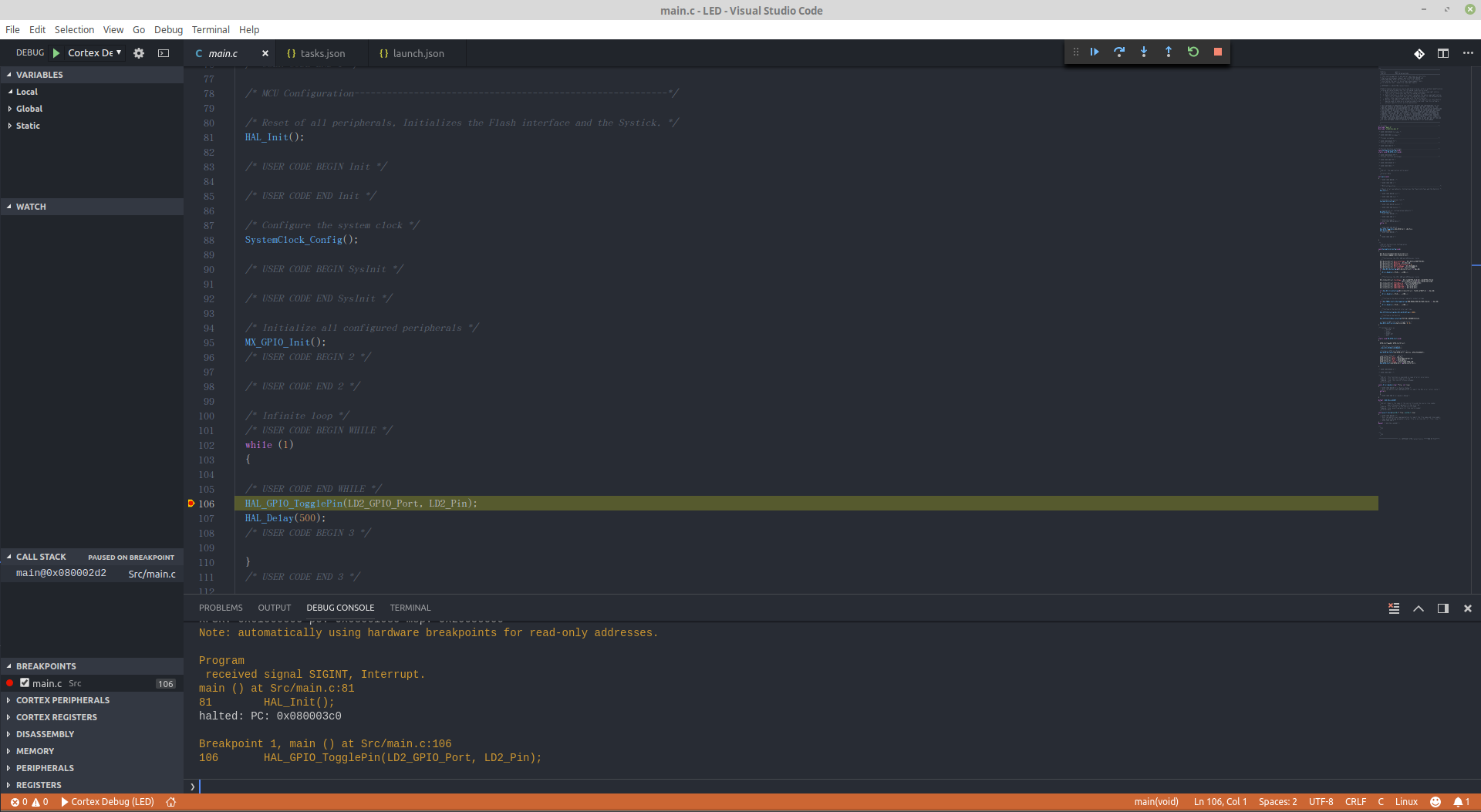Open launch.json via the gear icon
The width and height of the screenshot is (1481, 812).
pyautogui.click(x=139, y=53)
